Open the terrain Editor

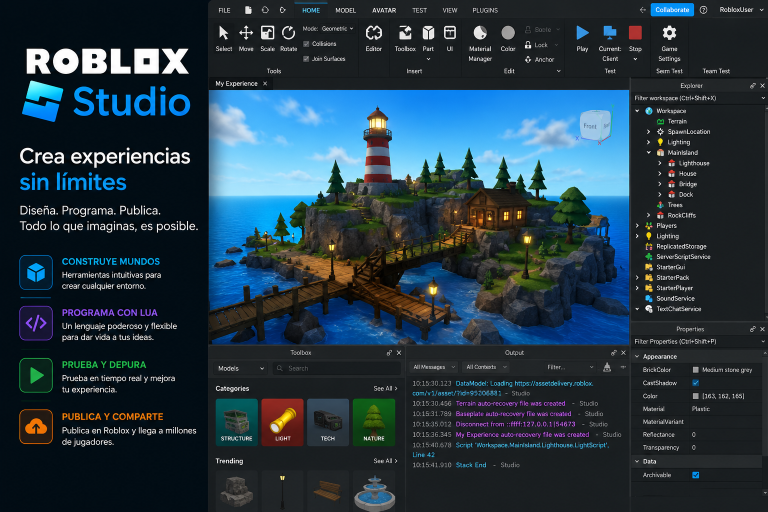coord(374,38)
